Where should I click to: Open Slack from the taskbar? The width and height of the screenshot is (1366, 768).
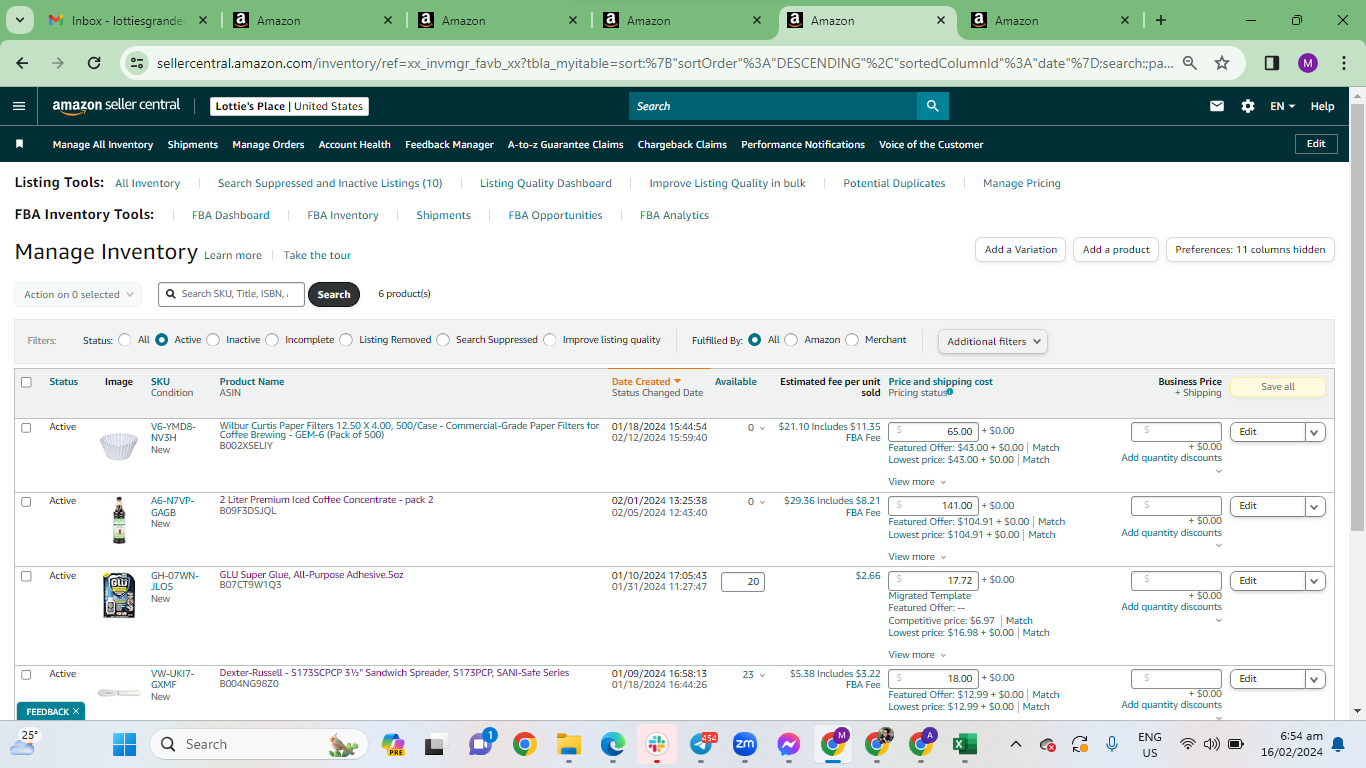[x=657, y=744]
